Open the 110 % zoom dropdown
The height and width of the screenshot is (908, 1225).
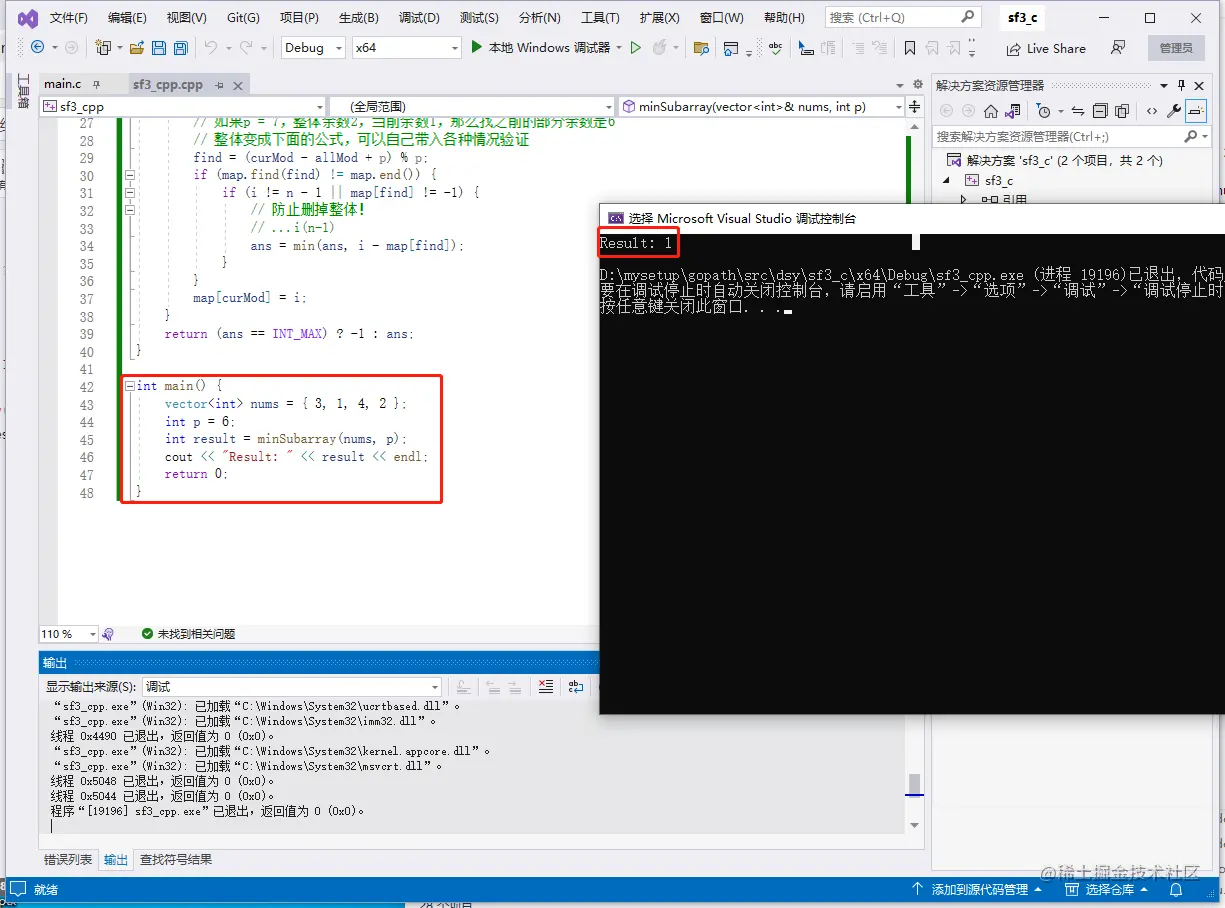pos(69,634)
